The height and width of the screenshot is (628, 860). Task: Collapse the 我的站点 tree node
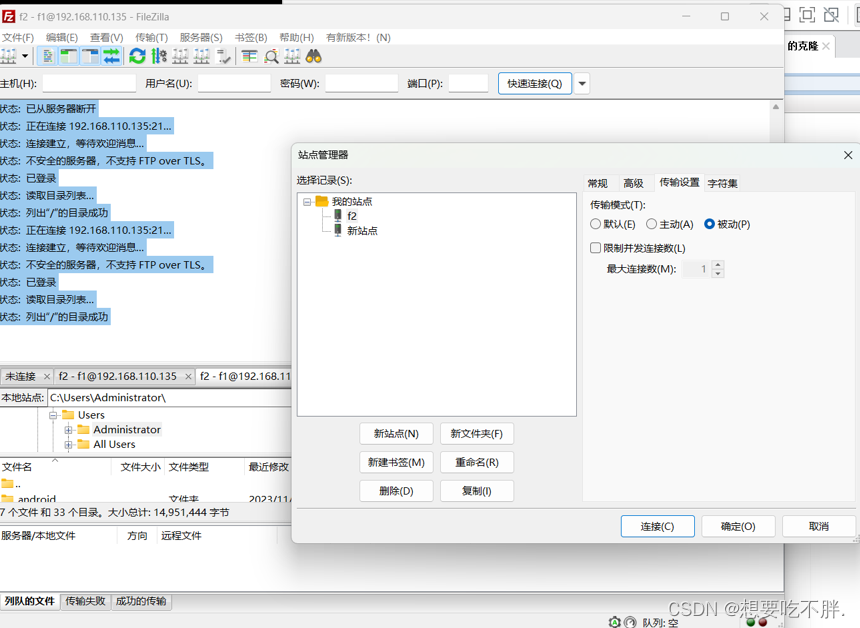307,202
